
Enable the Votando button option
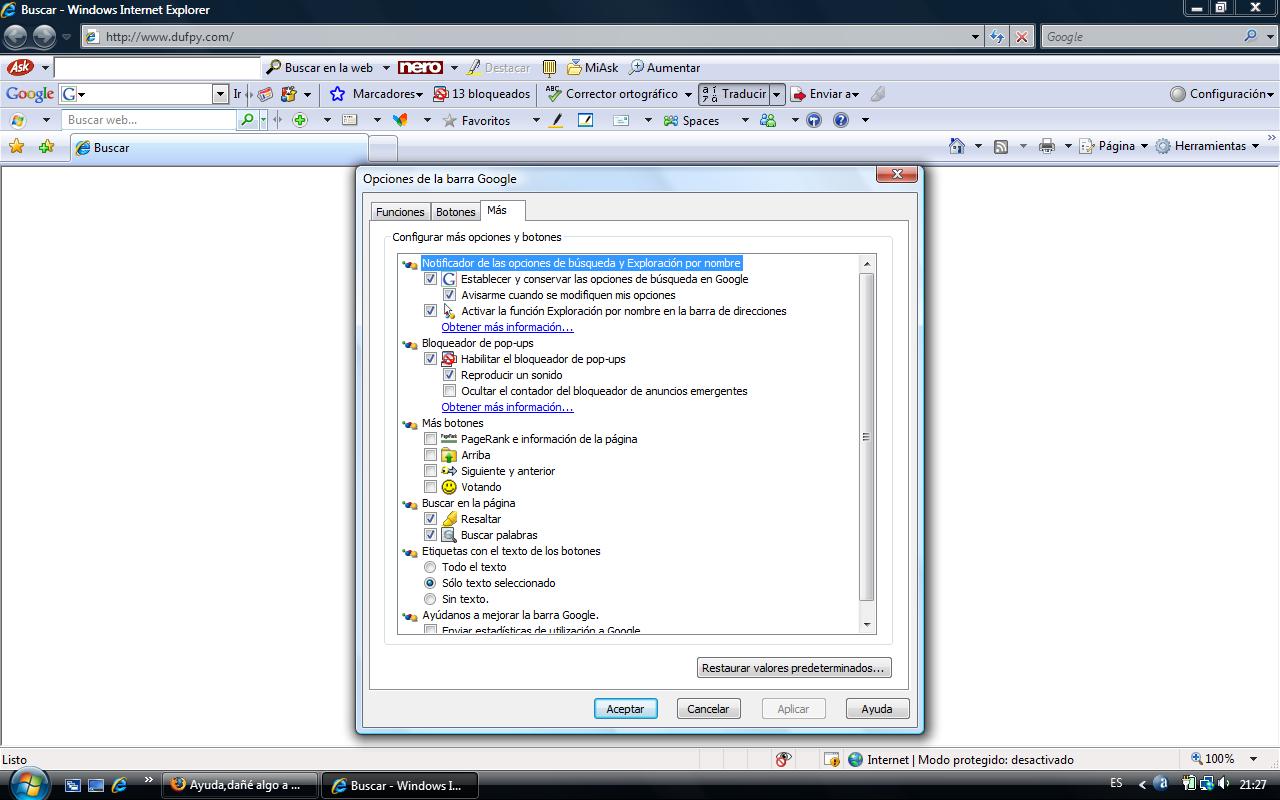(431, 487)
